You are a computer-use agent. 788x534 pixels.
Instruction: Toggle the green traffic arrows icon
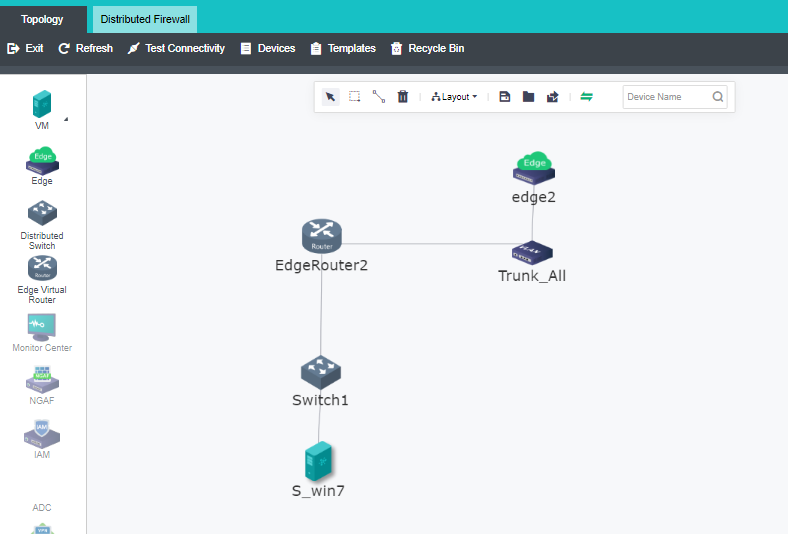coord(587,97)
